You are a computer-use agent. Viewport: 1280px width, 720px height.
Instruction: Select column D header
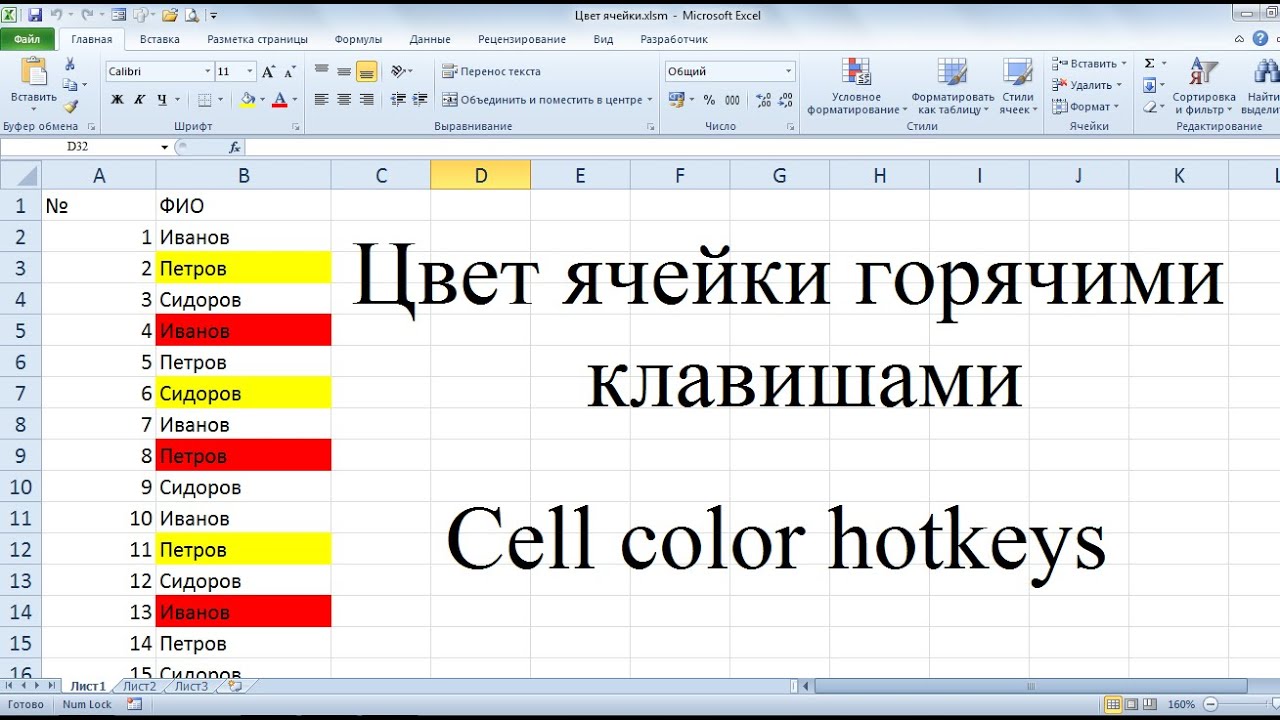(480, 175)
